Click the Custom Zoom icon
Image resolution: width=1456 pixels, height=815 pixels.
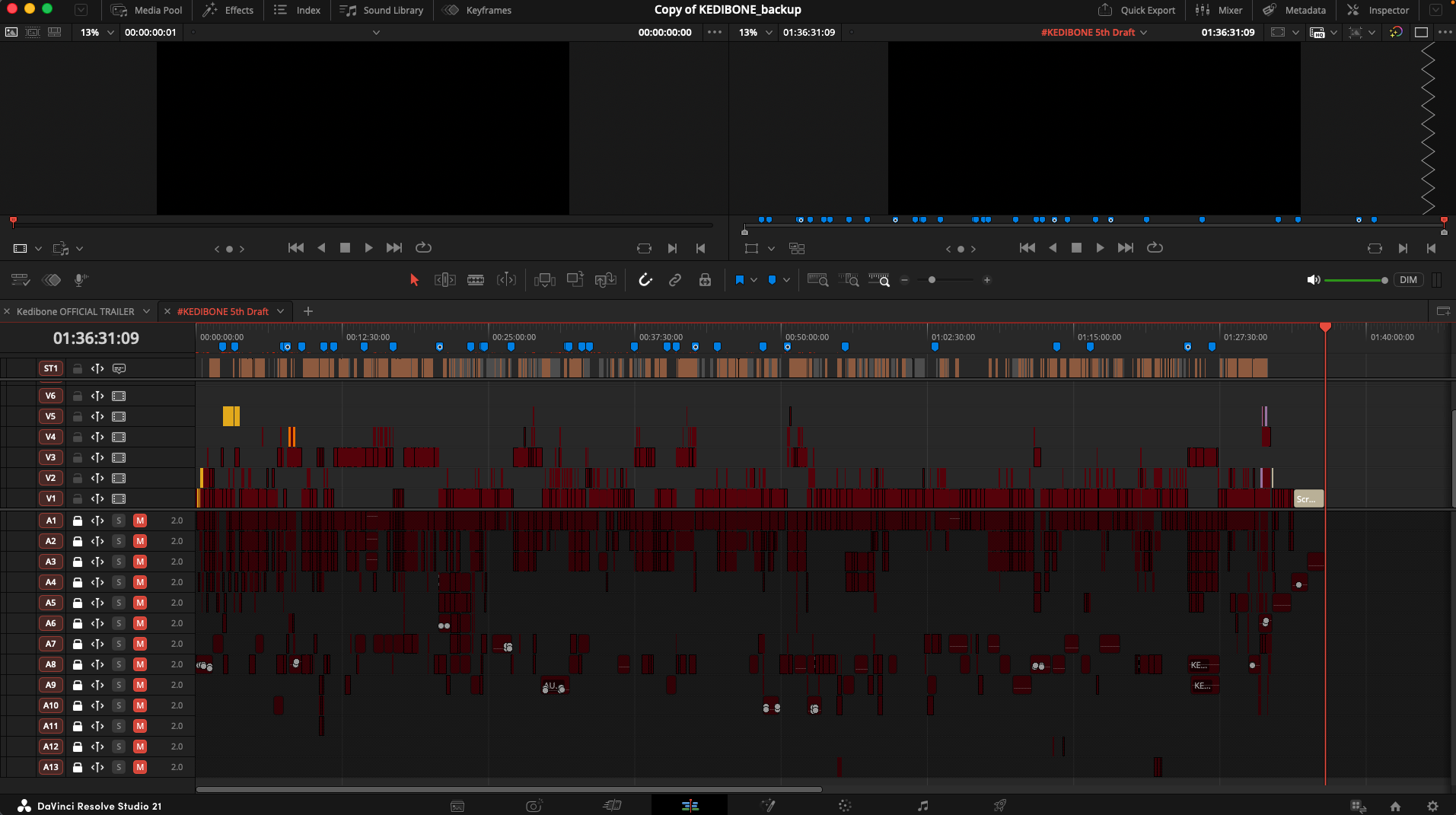tap(879, 280)
